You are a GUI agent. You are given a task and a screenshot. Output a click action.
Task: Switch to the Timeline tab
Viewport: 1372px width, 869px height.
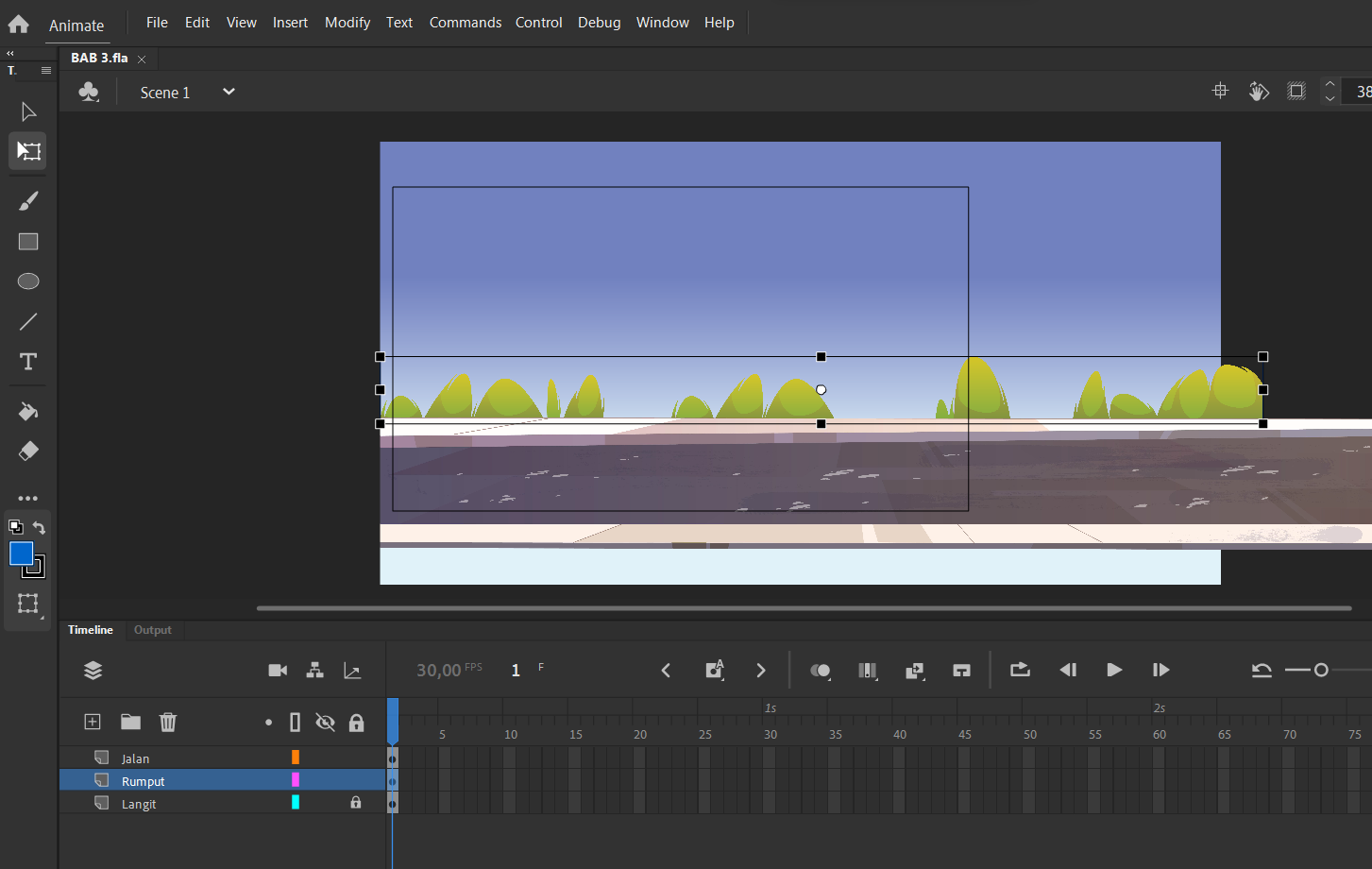tap(91, 630)
